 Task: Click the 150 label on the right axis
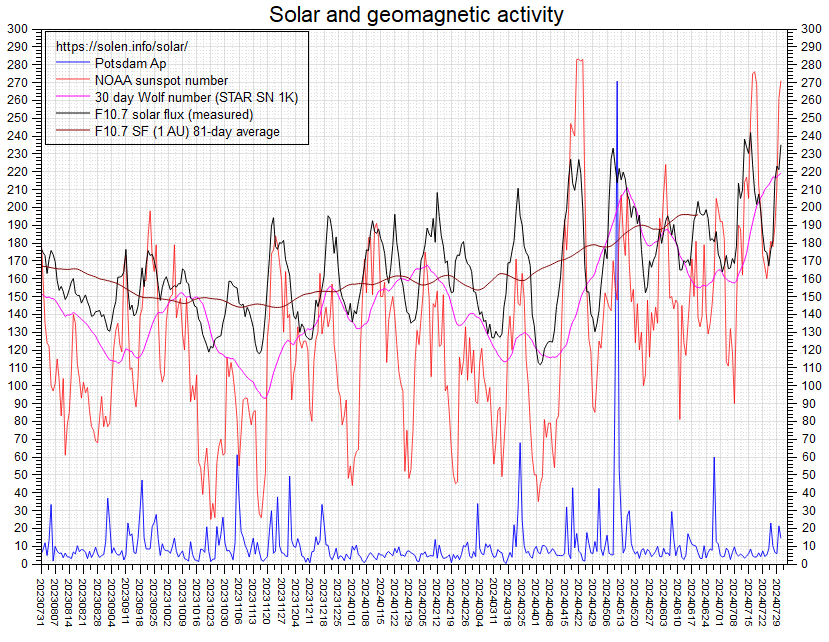811,297
